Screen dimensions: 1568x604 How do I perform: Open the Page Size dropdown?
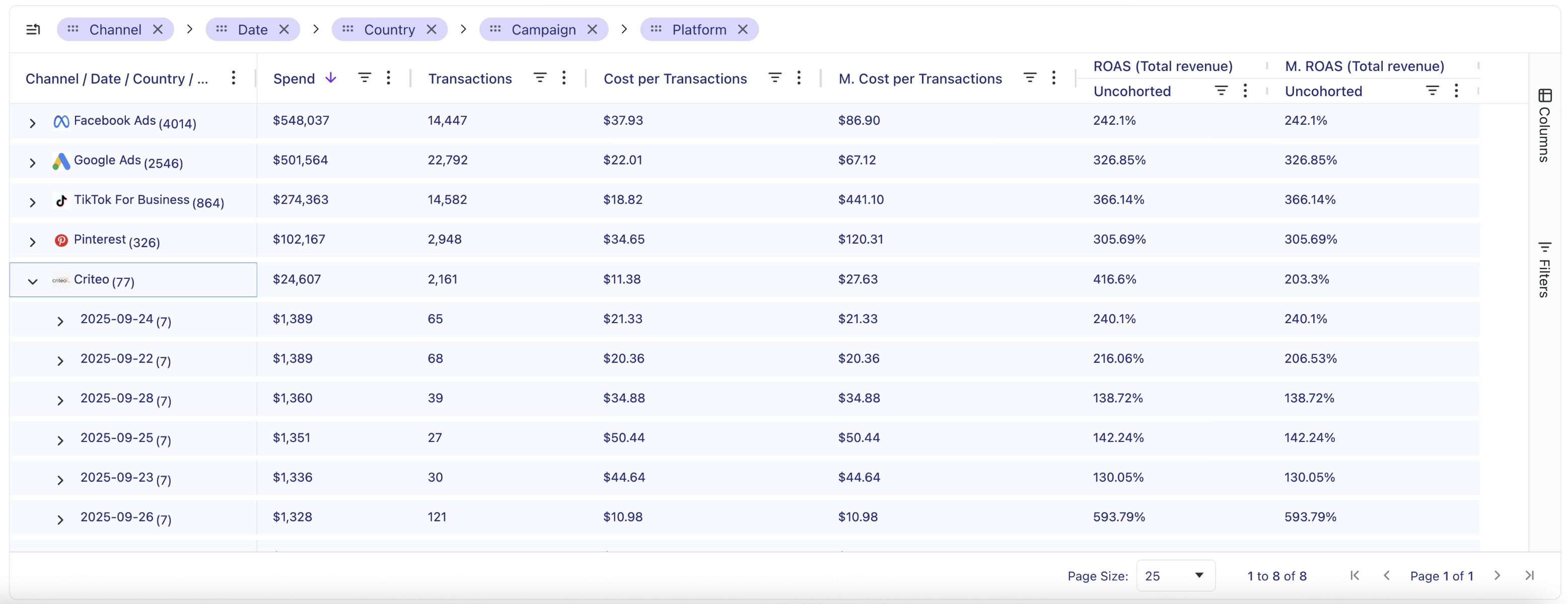[x=1175, y=575]
